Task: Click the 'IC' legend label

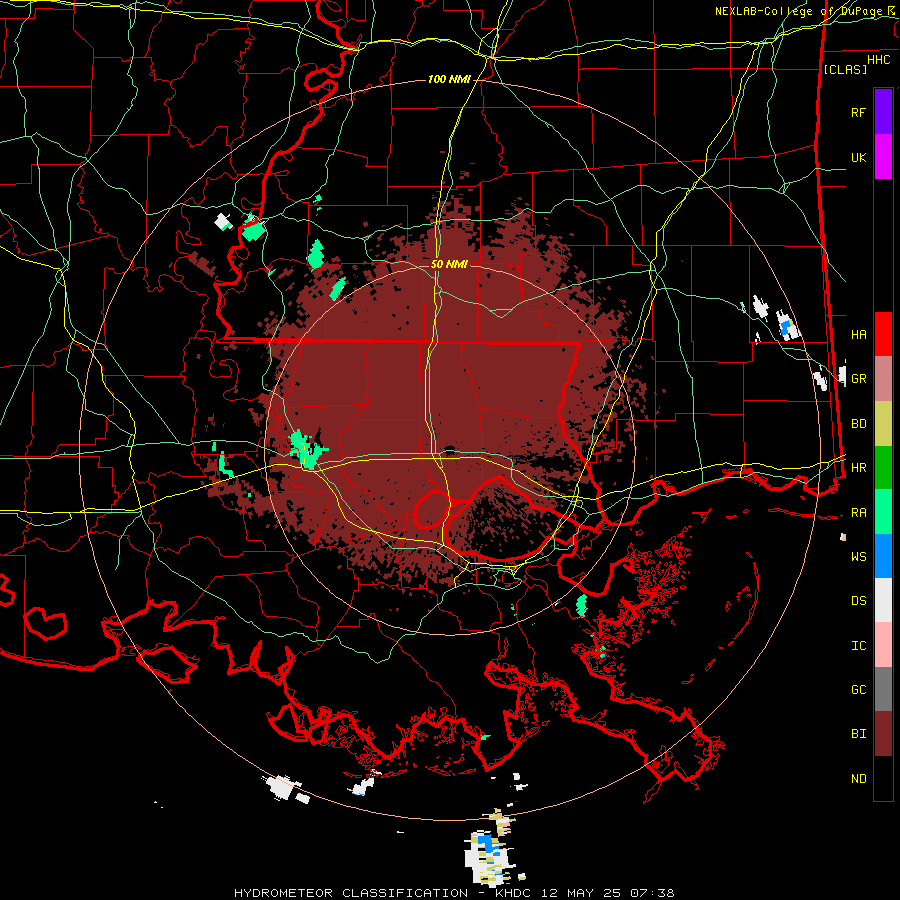Action: point(858,646)
